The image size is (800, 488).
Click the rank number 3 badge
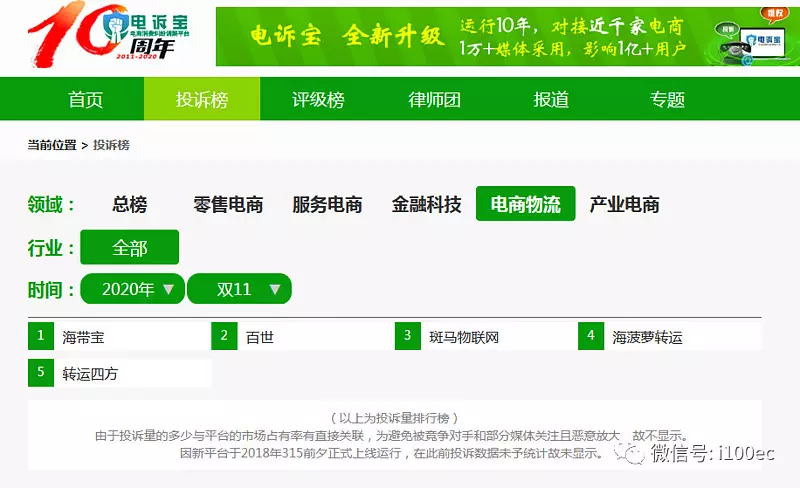click(x=408, y=336)
